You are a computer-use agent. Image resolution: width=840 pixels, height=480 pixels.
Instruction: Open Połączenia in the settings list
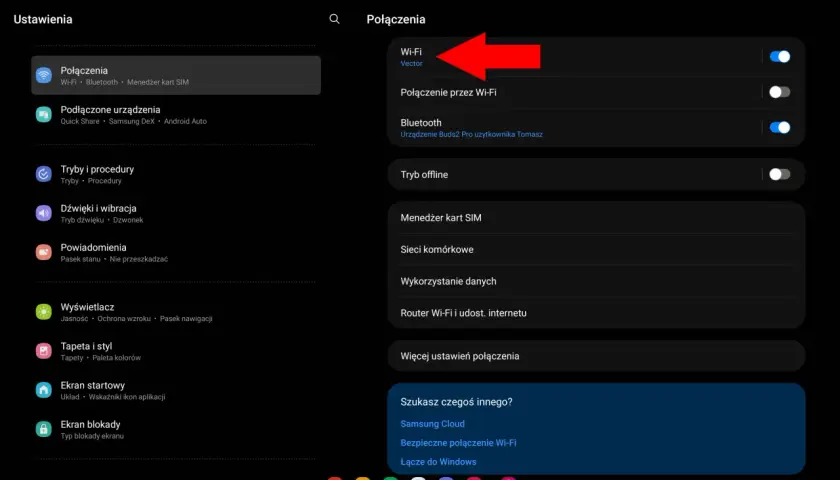pyautogui.click(x=176, y=75)
